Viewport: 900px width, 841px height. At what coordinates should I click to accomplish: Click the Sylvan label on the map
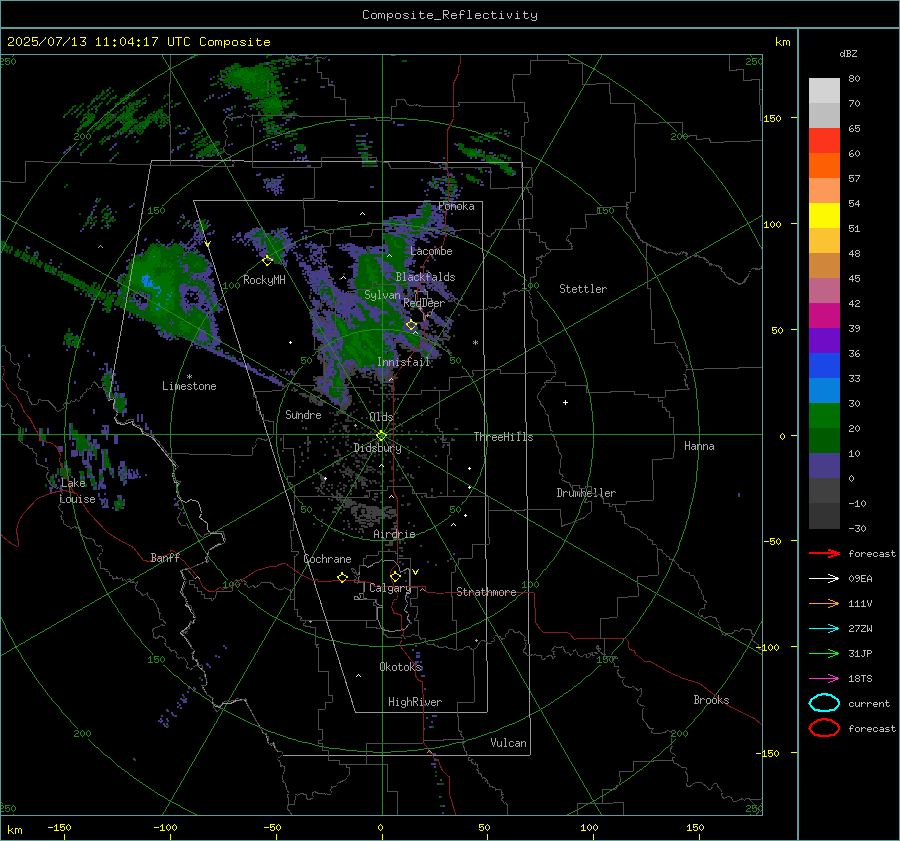click(382, 295)
